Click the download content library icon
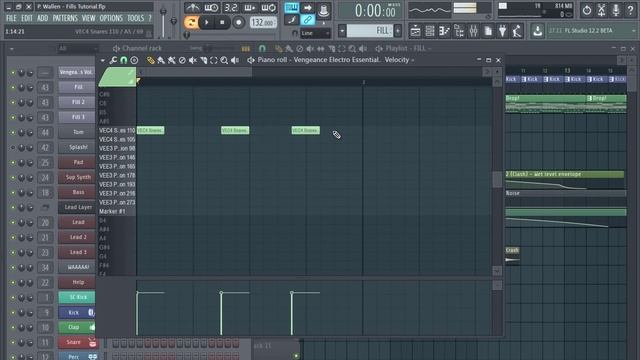Viewport: 640px width, 360px height. pyautogui.click(x=538, y=31)
